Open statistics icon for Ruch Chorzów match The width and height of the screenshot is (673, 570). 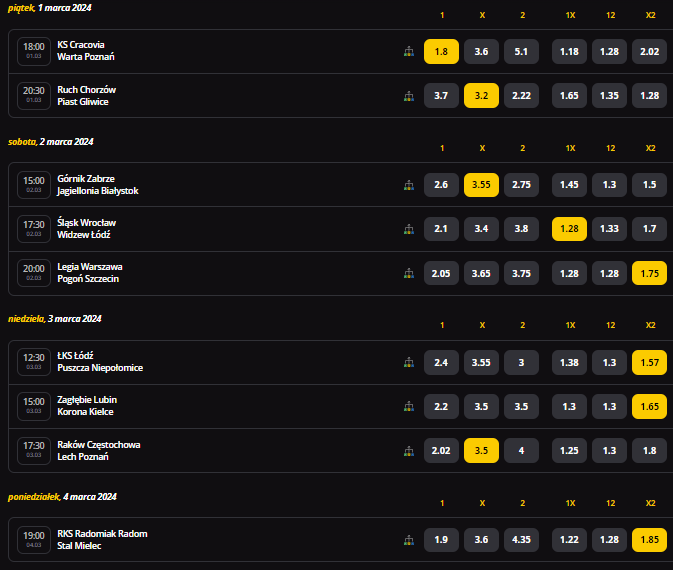pyautogui.click(x=409, y=96)
